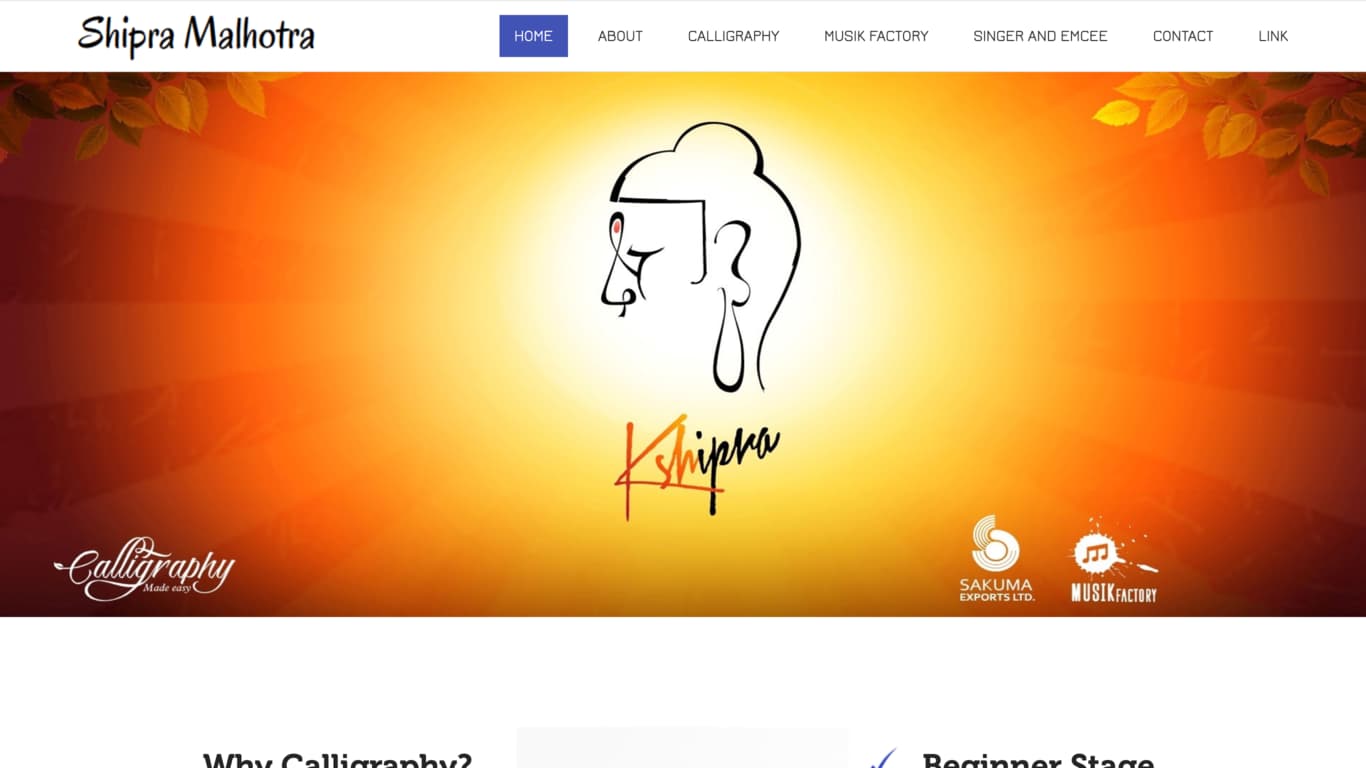Select the LINK menu item

pyautogui.click(x=1273, y=36)
